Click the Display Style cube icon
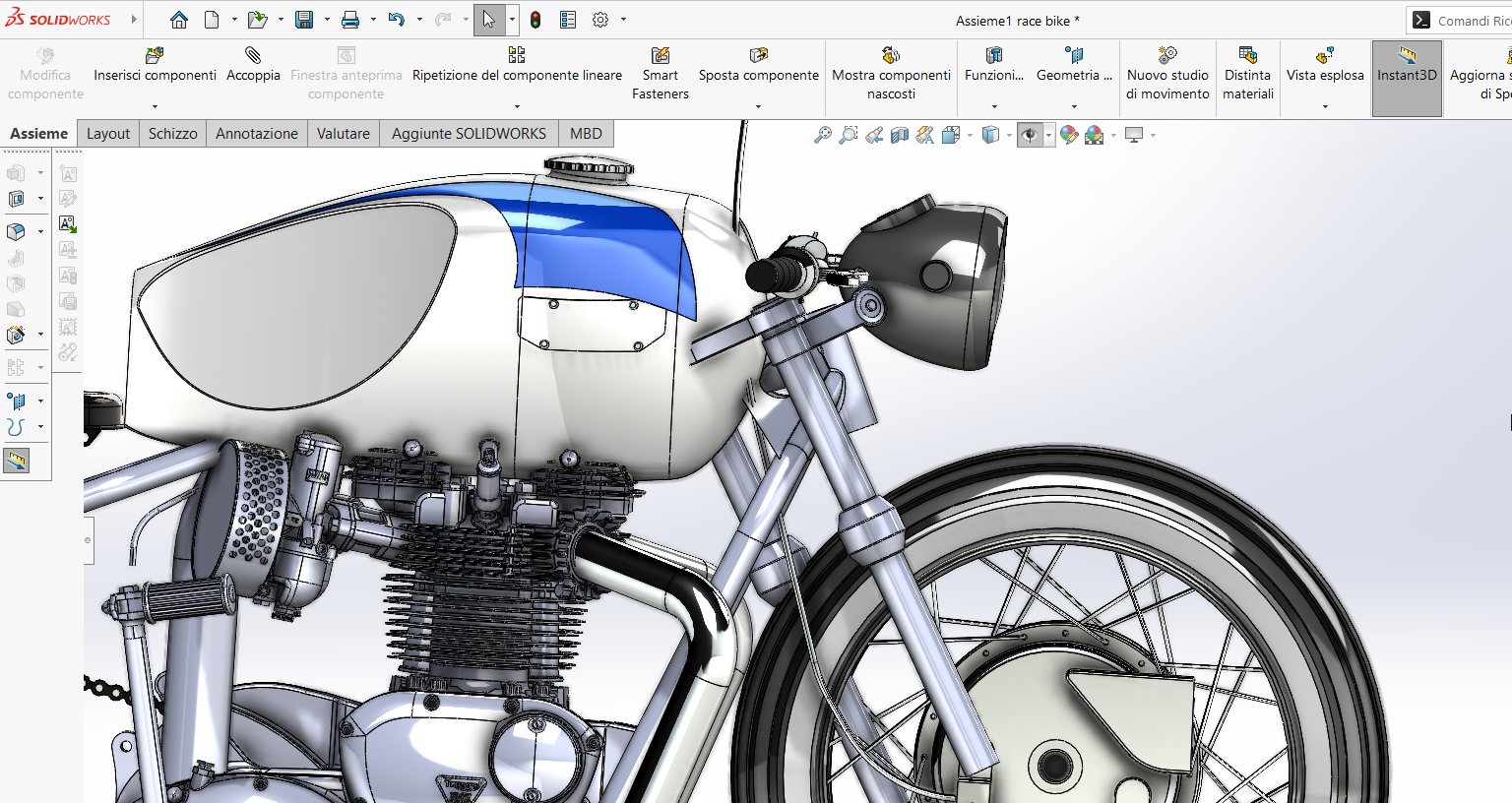This screenshot has width=1512, height=803. point(990,135)
